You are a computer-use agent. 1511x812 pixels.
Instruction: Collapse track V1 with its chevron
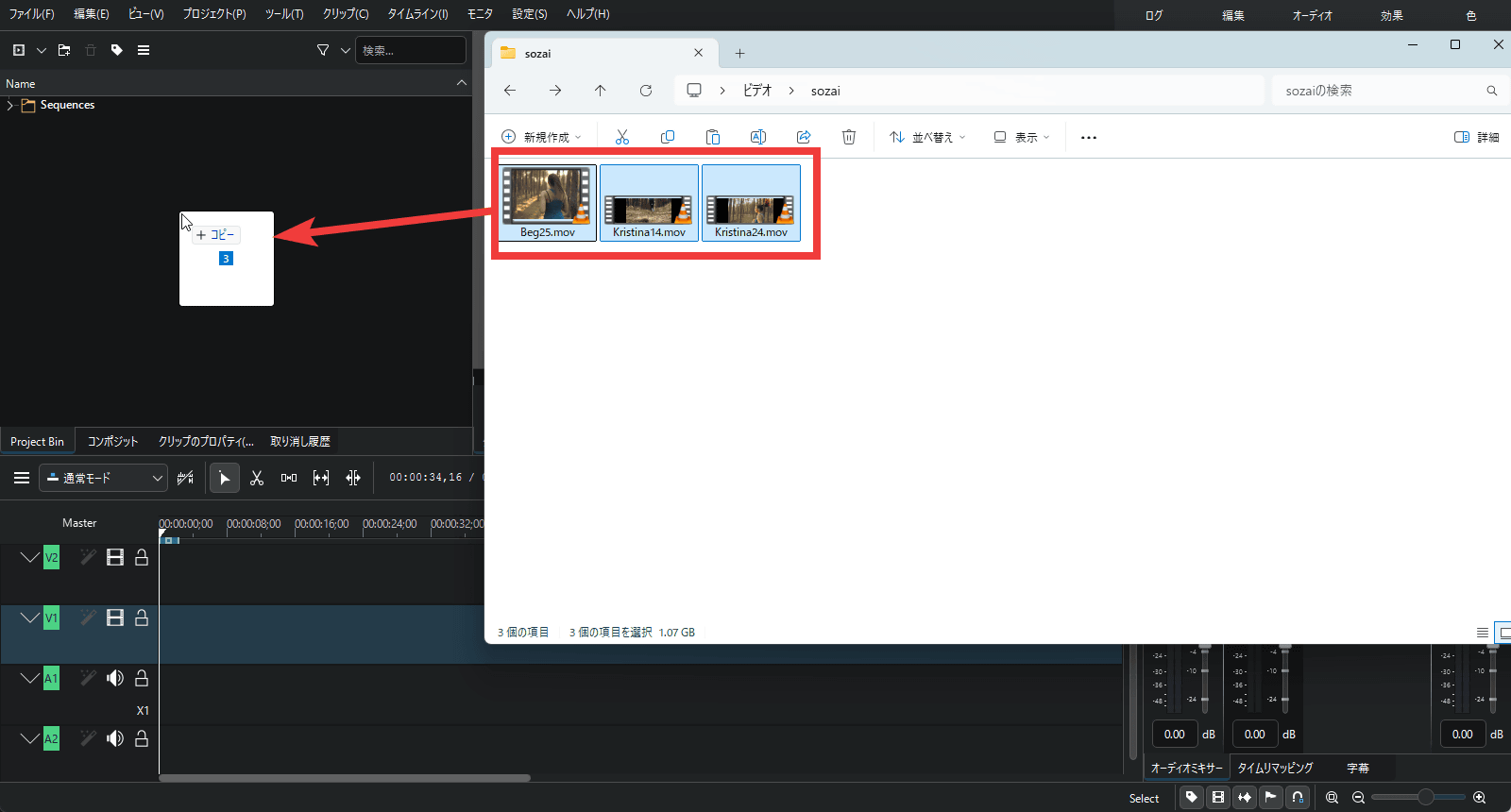30,617
